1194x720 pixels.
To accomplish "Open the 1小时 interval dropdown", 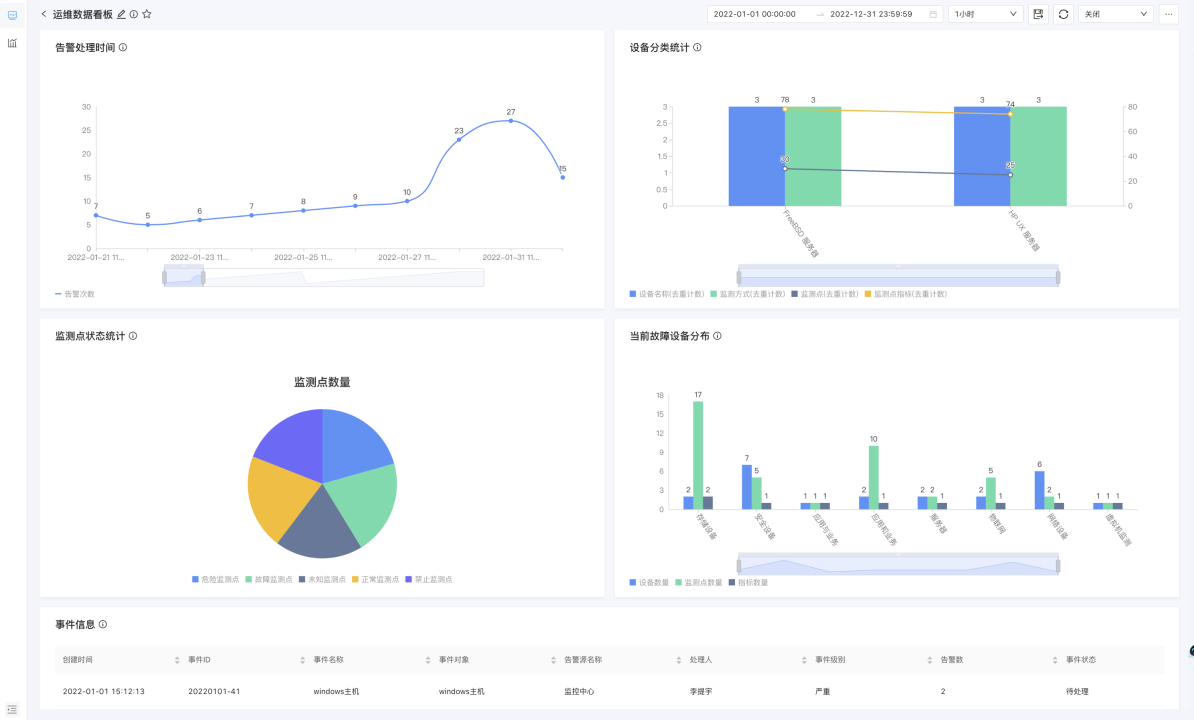I will 985,14.
